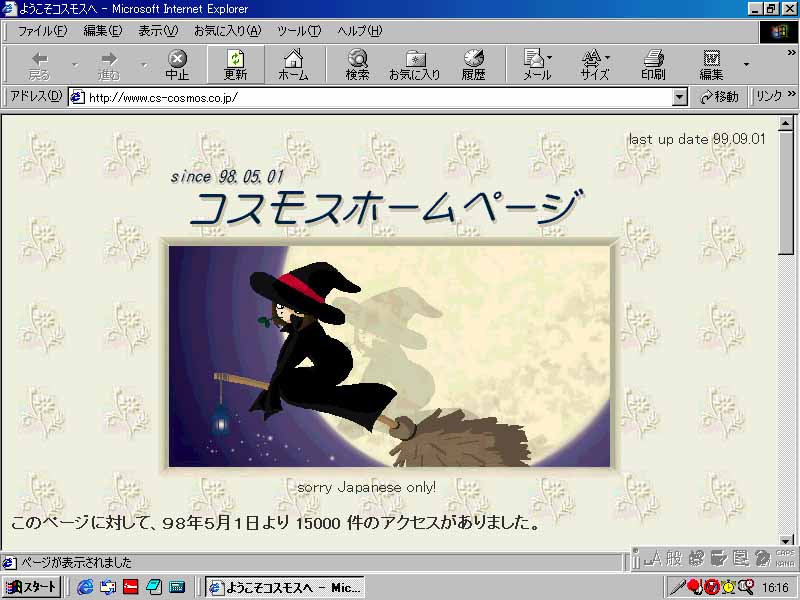Toggle IME conversion mode 般 button

[673, 559]
